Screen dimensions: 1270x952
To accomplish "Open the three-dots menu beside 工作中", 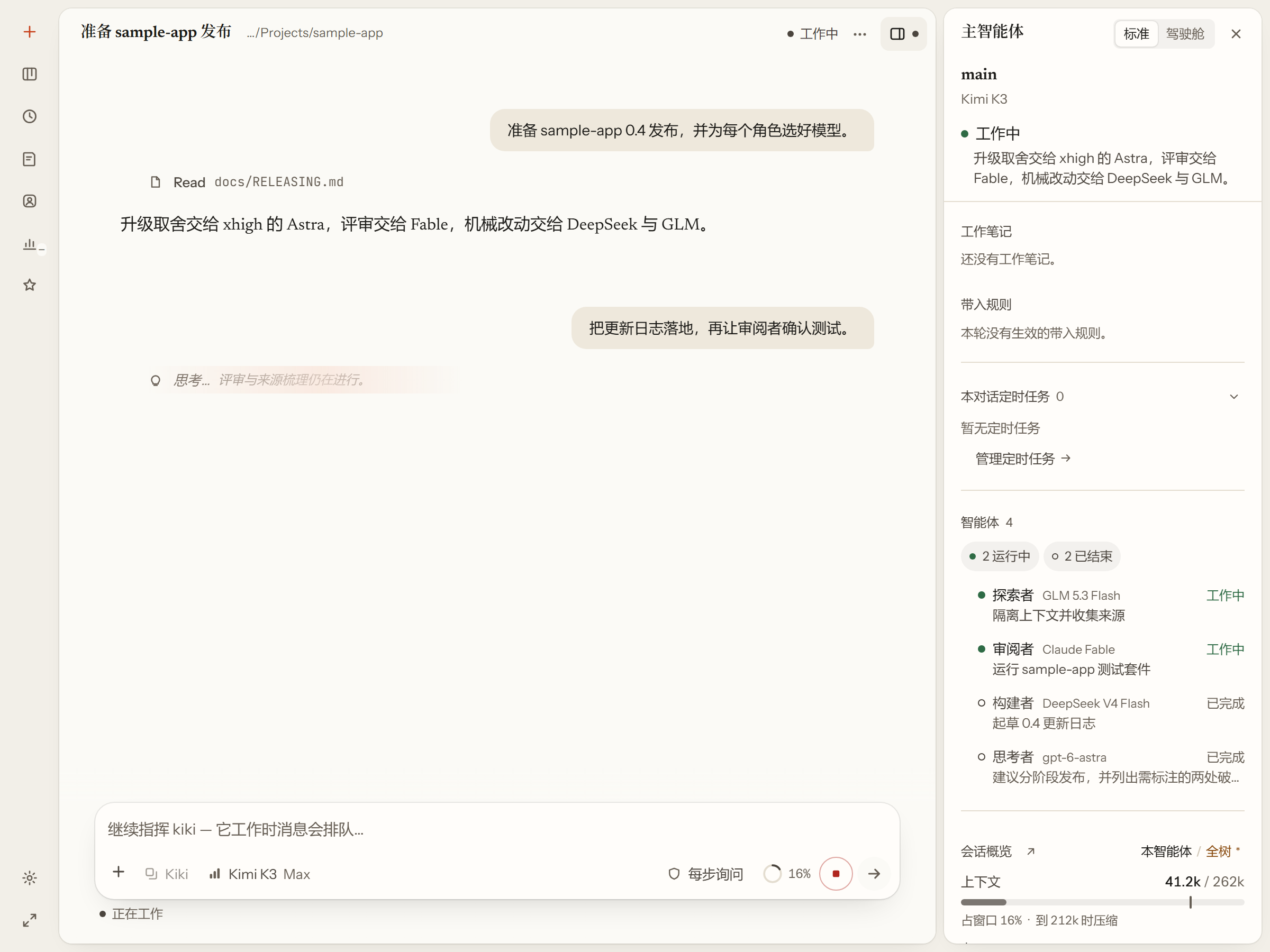I will (859, 34).
